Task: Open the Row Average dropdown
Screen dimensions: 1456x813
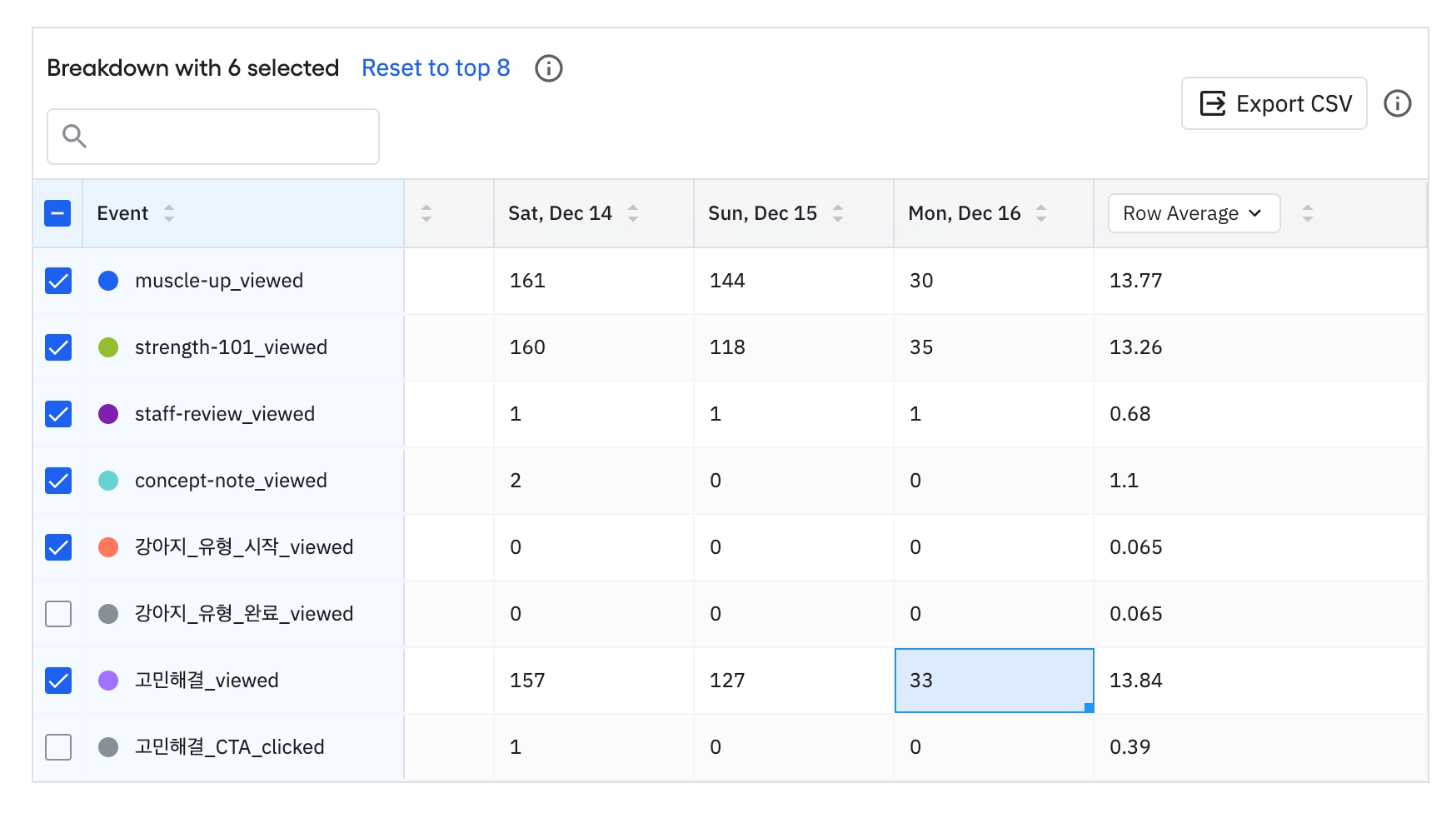Action: coord(1193,213)
